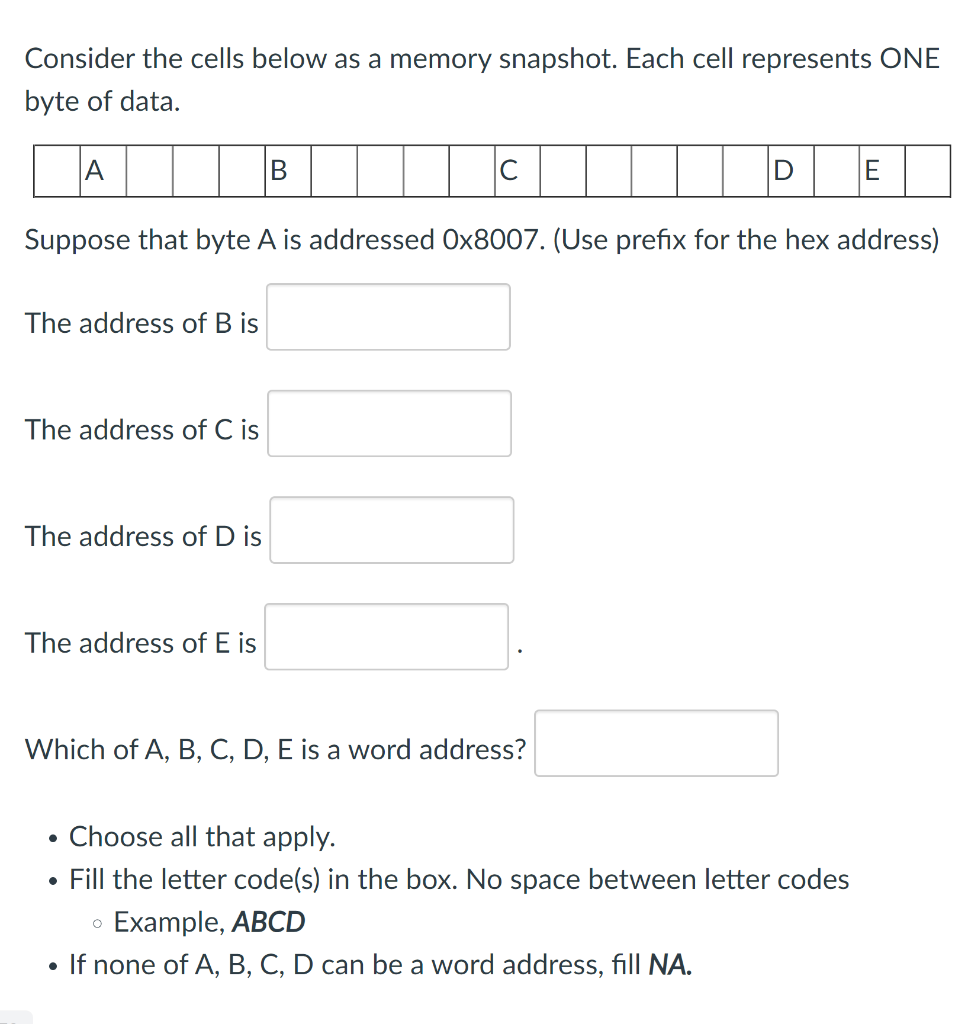
Task: Click the address of D input box
Action: point(391,530)
